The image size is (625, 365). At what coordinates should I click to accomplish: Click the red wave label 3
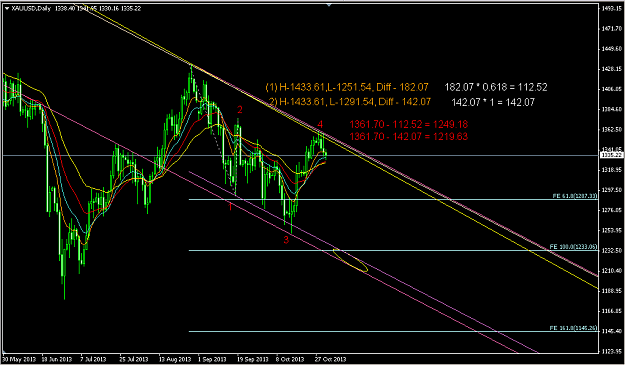pyautogui.click(x=286, y=240)
